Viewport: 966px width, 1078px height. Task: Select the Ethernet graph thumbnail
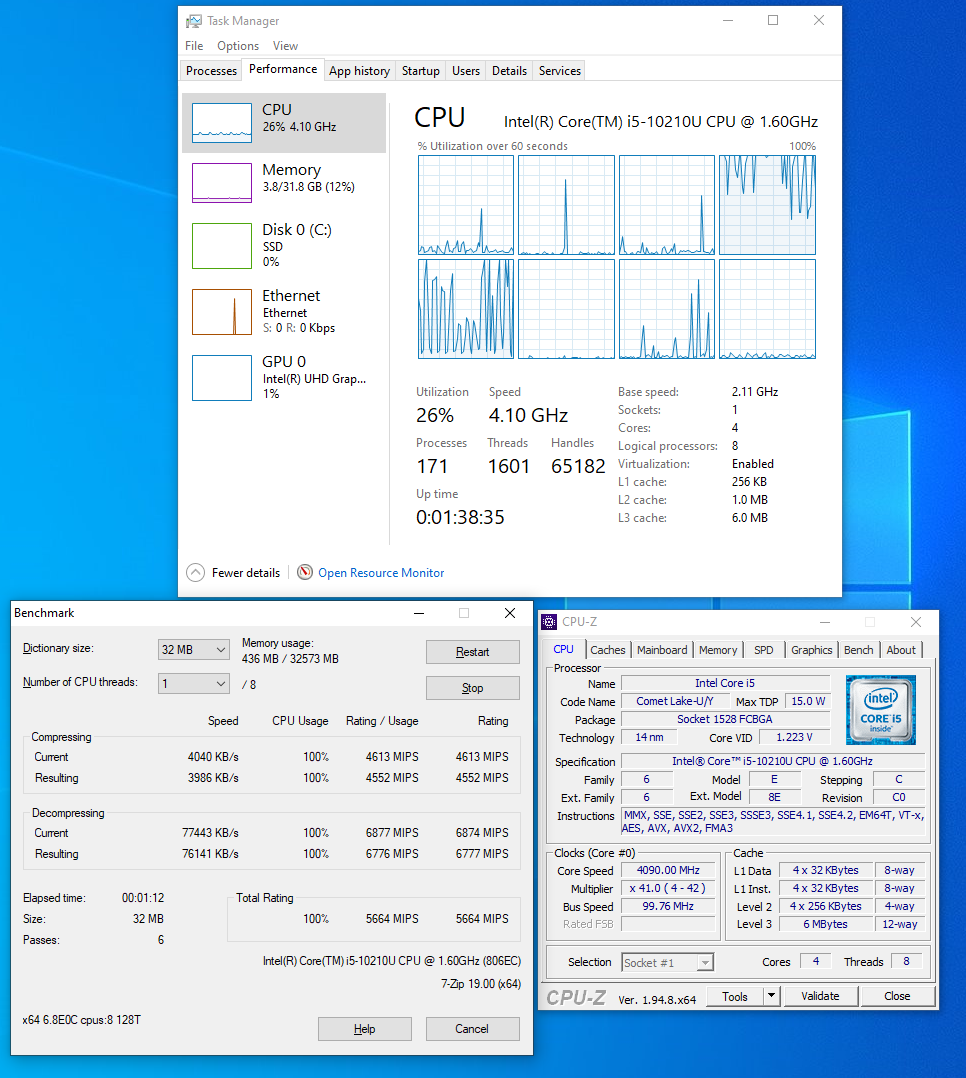[x=221, y=311]
